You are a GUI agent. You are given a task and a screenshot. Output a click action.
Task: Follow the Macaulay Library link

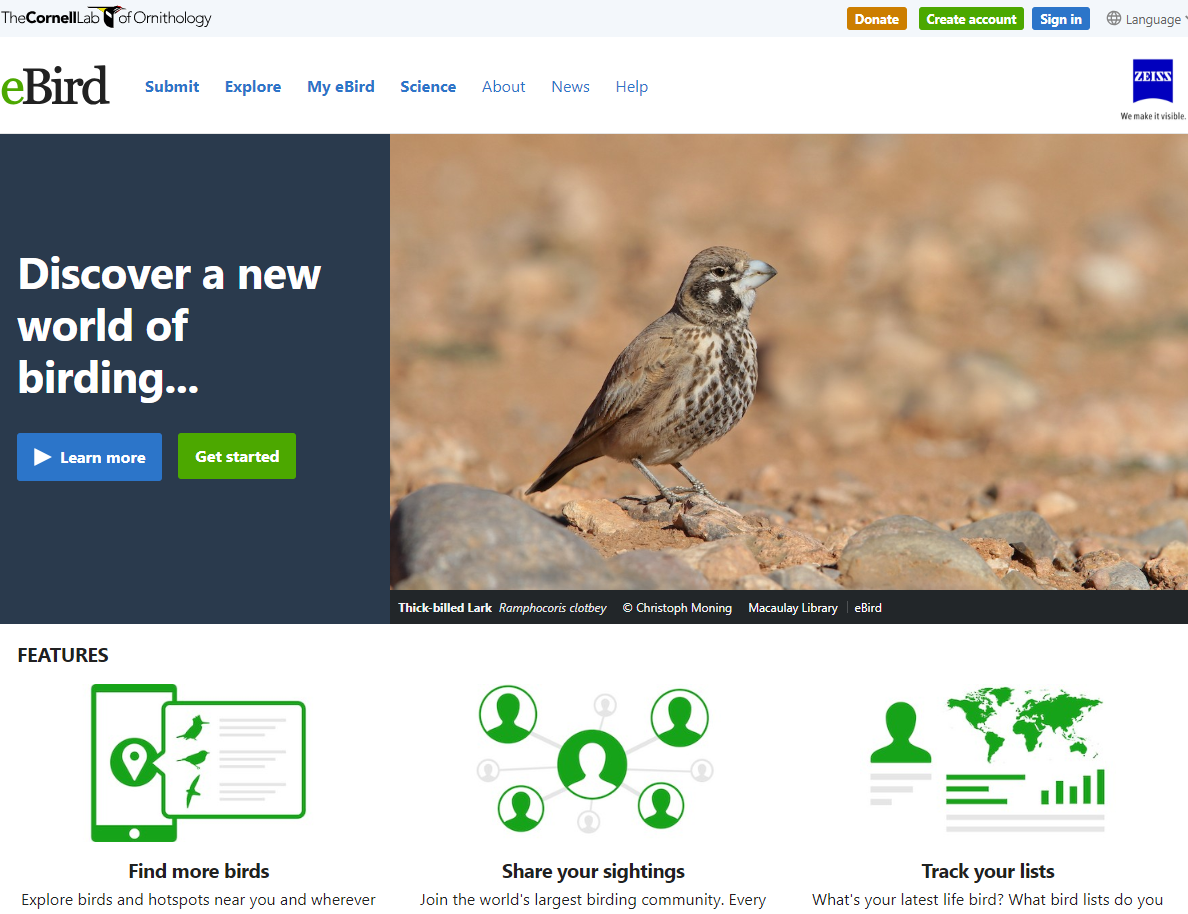(793, 608)
